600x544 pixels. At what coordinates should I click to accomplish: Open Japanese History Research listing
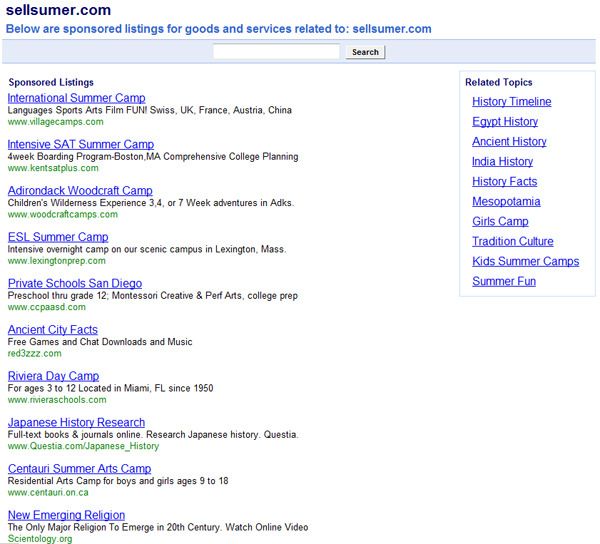pyautogui.click(x=77, y=422)
